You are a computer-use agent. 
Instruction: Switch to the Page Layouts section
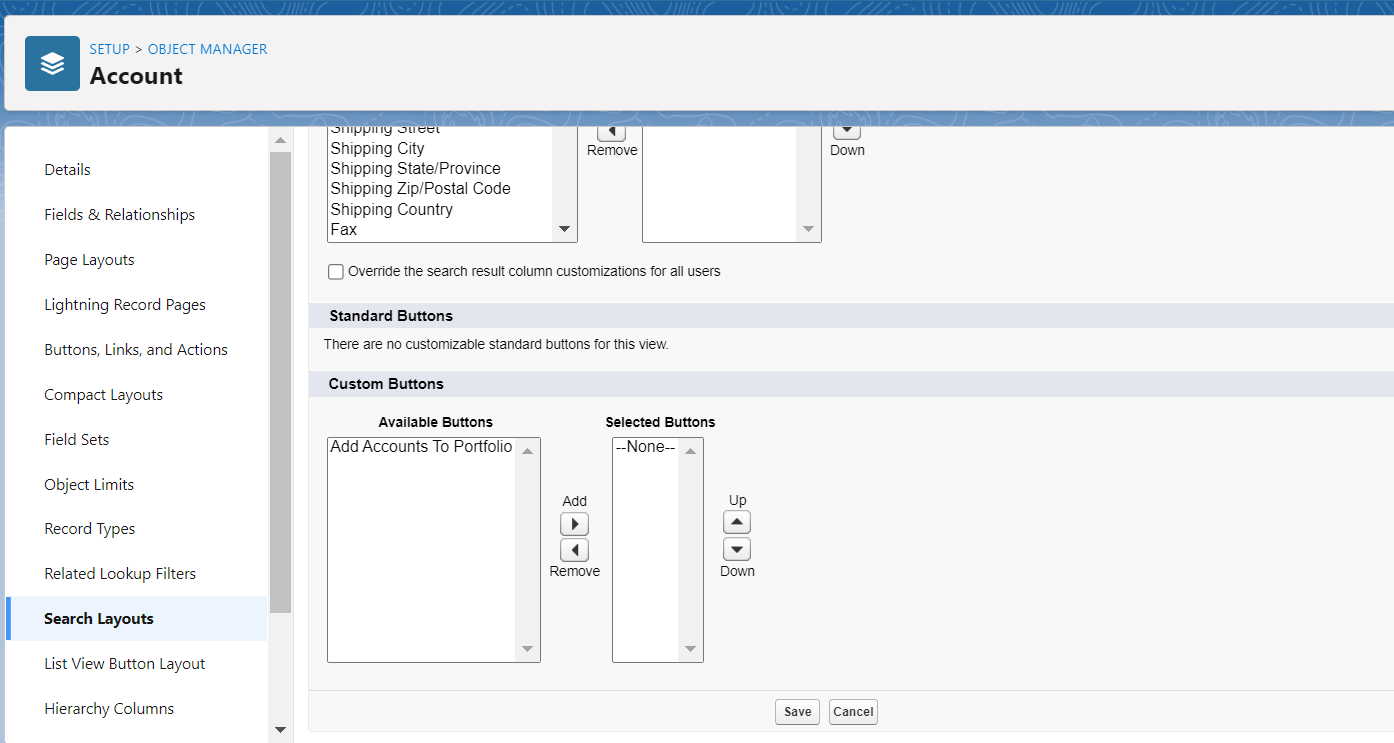89,259
